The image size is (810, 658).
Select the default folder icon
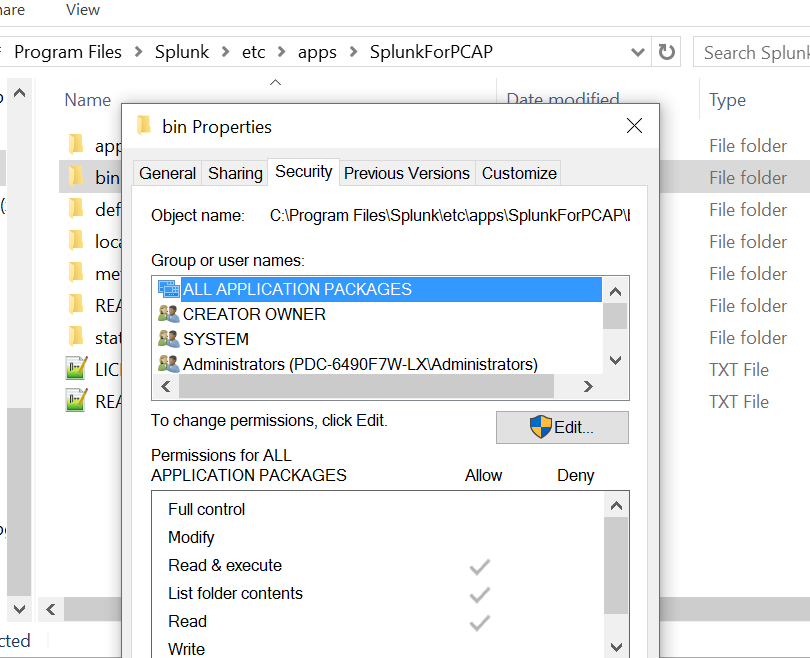[x=77, y=209]
